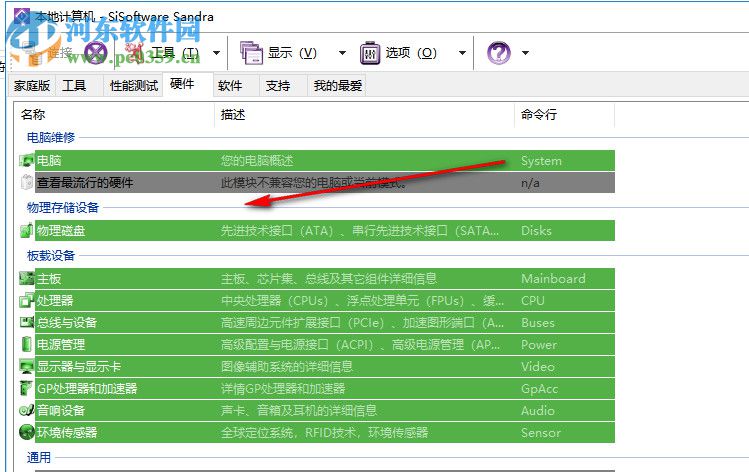Click the disk icon beside 物理磁盘
This screenshot has width=749, height=472.
(27, 230)
